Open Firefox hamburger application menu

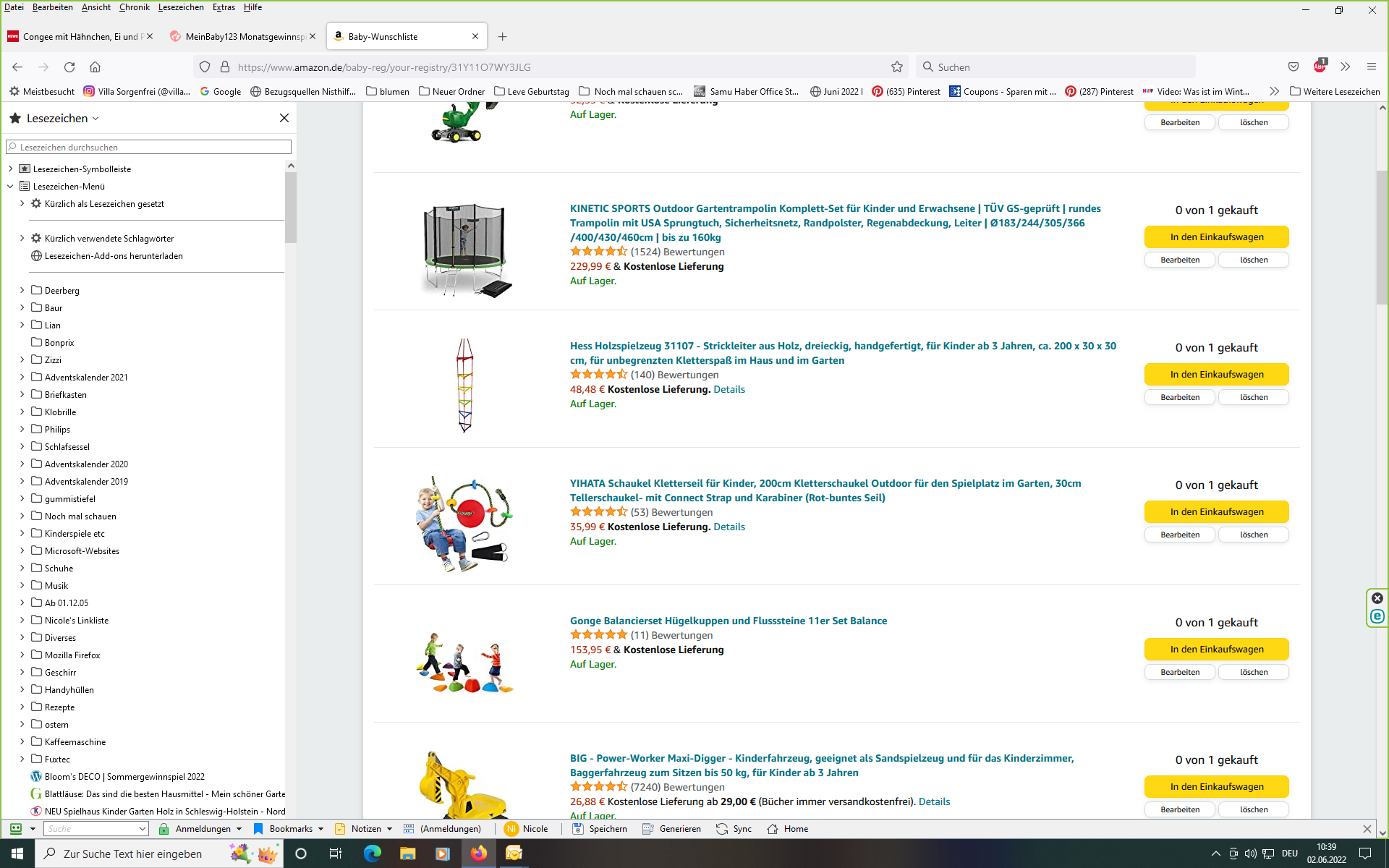[1372, 67]
